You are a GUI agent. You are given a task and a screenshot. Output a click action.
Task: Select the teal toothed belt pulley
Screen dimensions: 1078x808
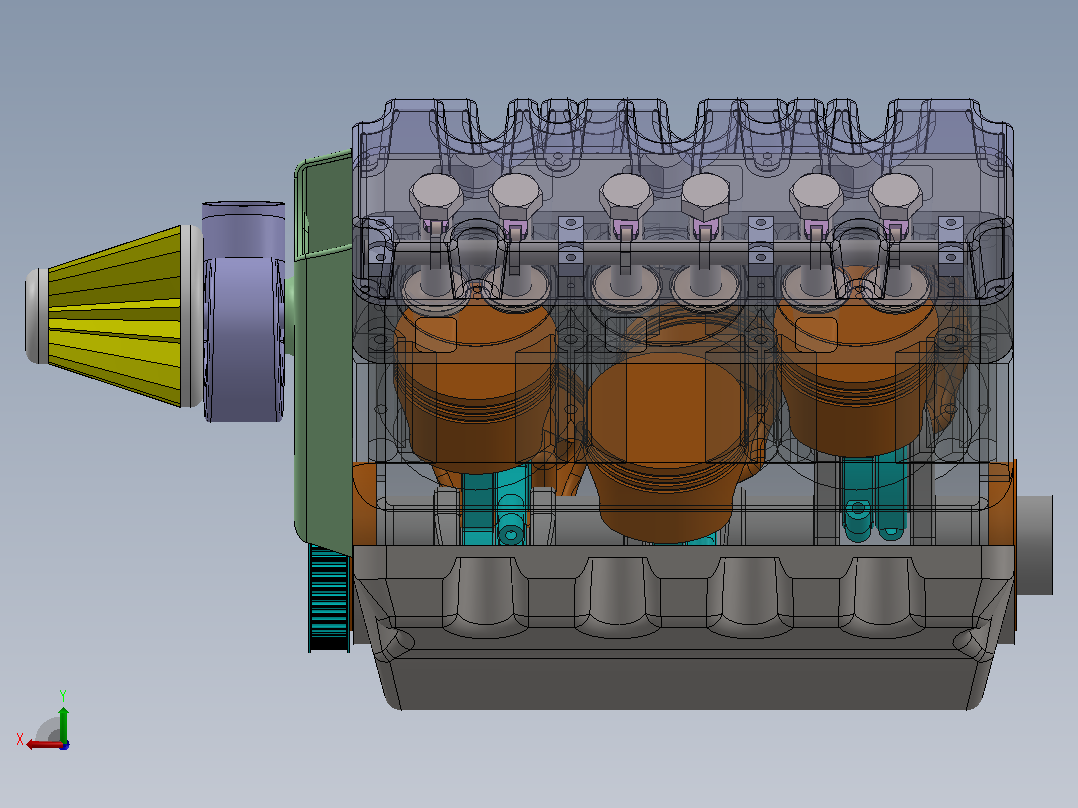coord(329,598)
